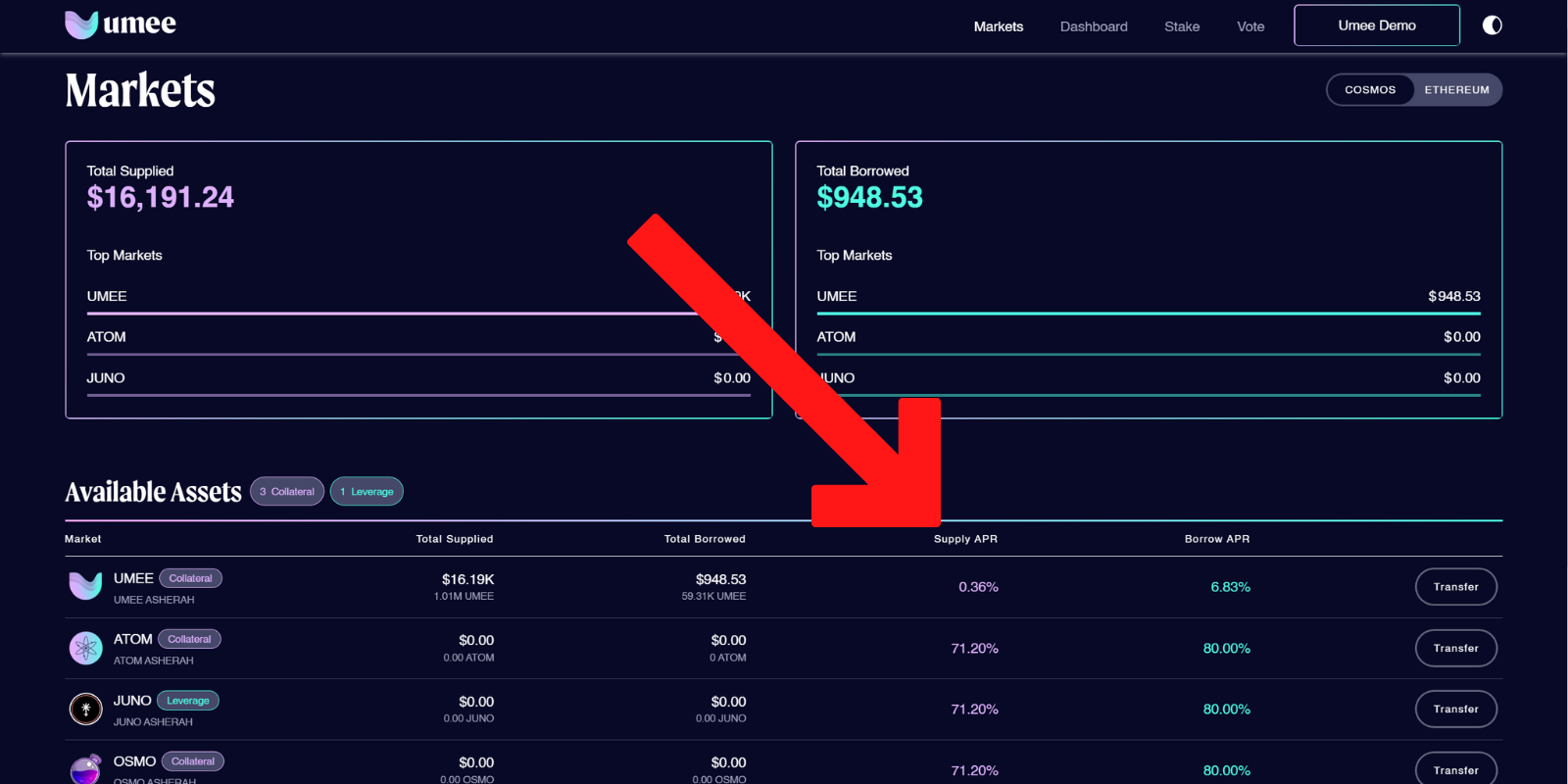The image size is (1568, 784).
Task: Go to the Dashboard page
Action: point(1093,26)
